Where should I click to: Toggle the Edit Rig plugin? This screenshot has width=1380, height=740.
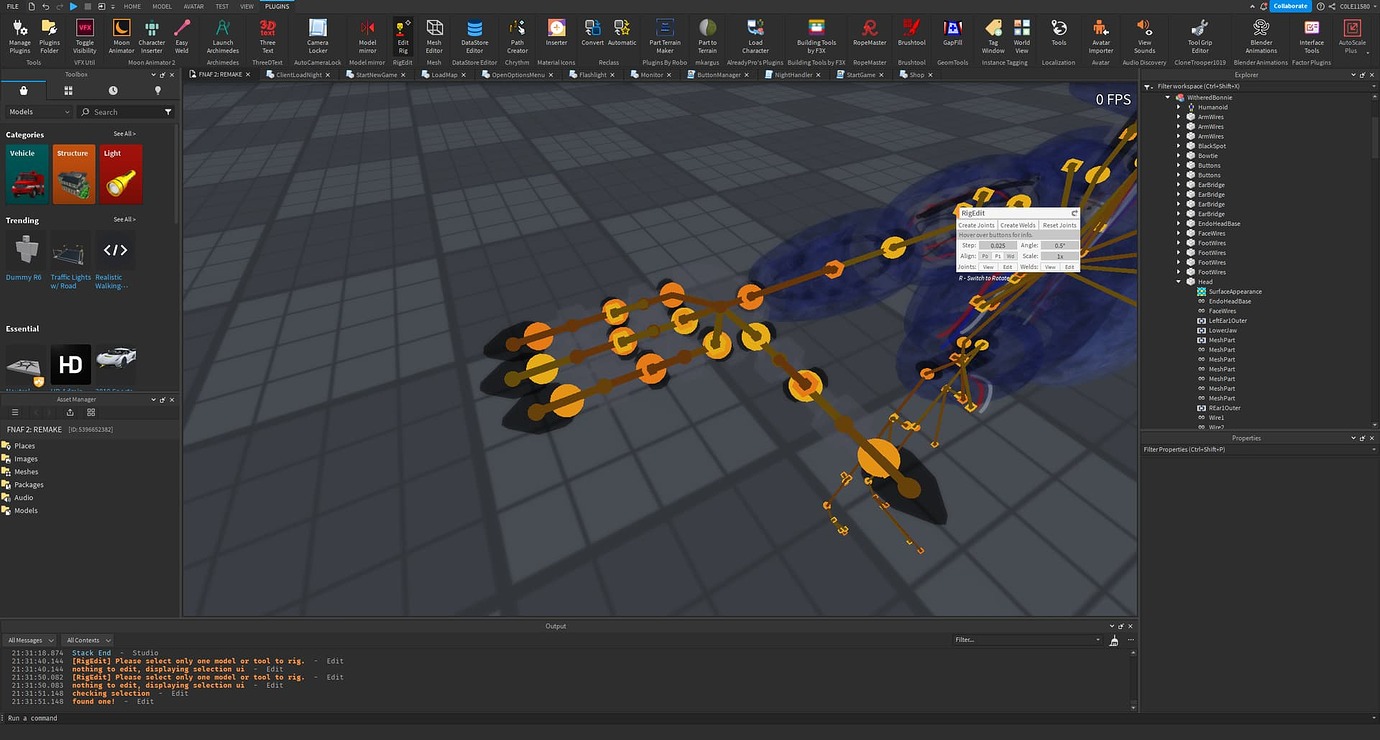[x=403, y=36]
